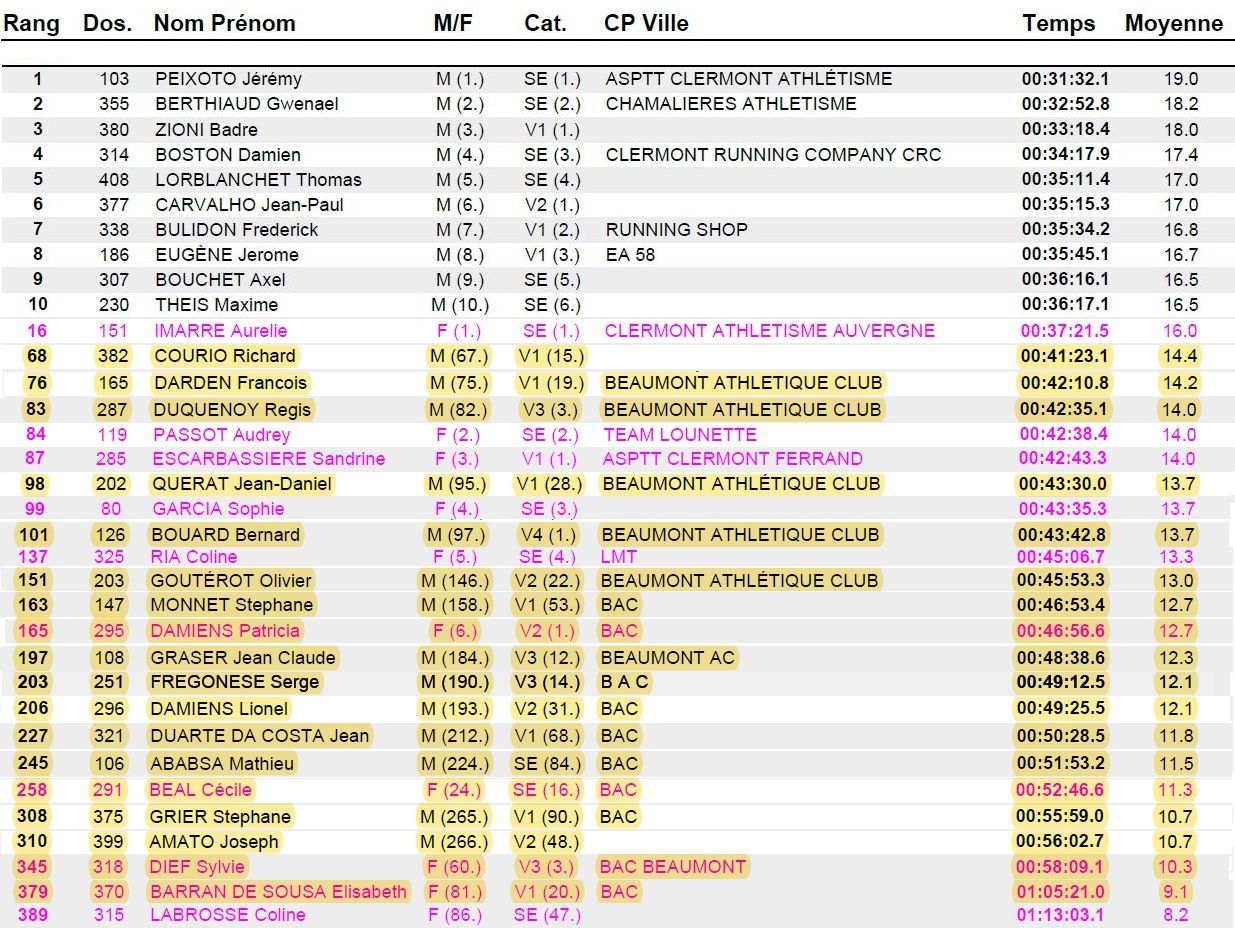Click the highlighted name BOUARD Bernard
1235x928 pixels.
225,535
